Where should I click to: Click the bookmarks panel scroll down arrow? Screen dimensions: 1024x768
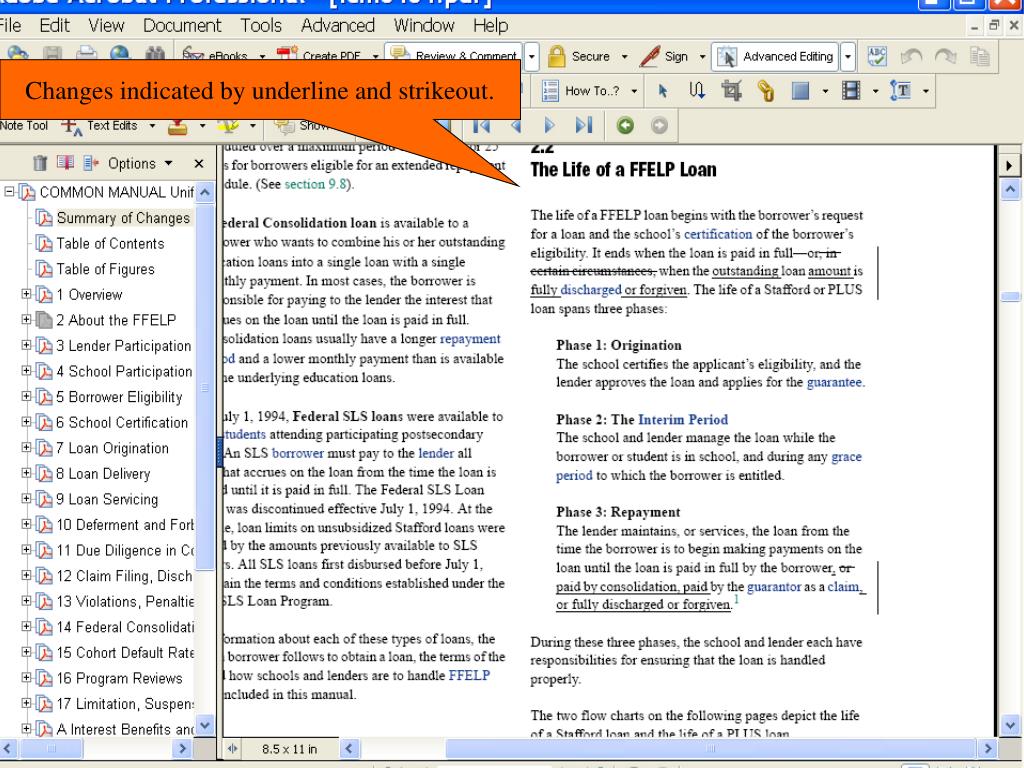(x=205, y=724)
